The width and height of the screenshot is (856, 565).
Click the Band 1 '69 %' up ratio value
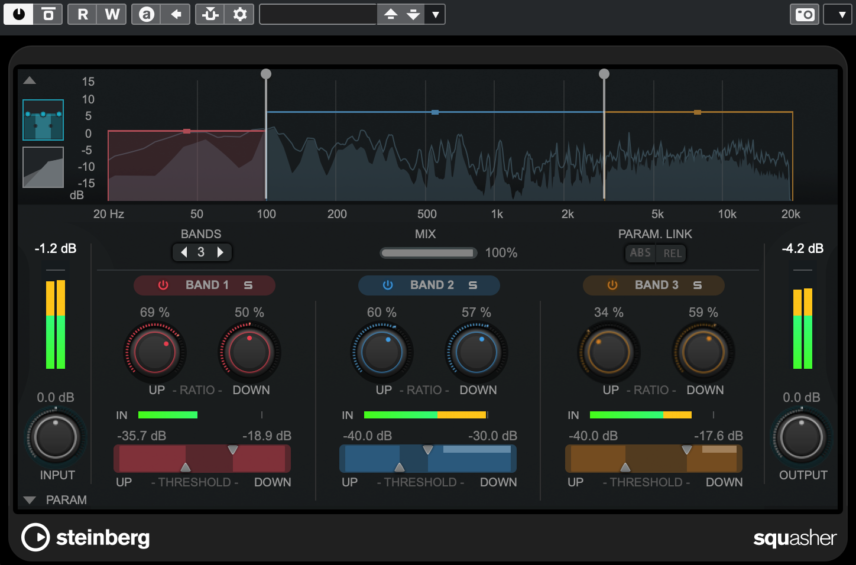154,312
